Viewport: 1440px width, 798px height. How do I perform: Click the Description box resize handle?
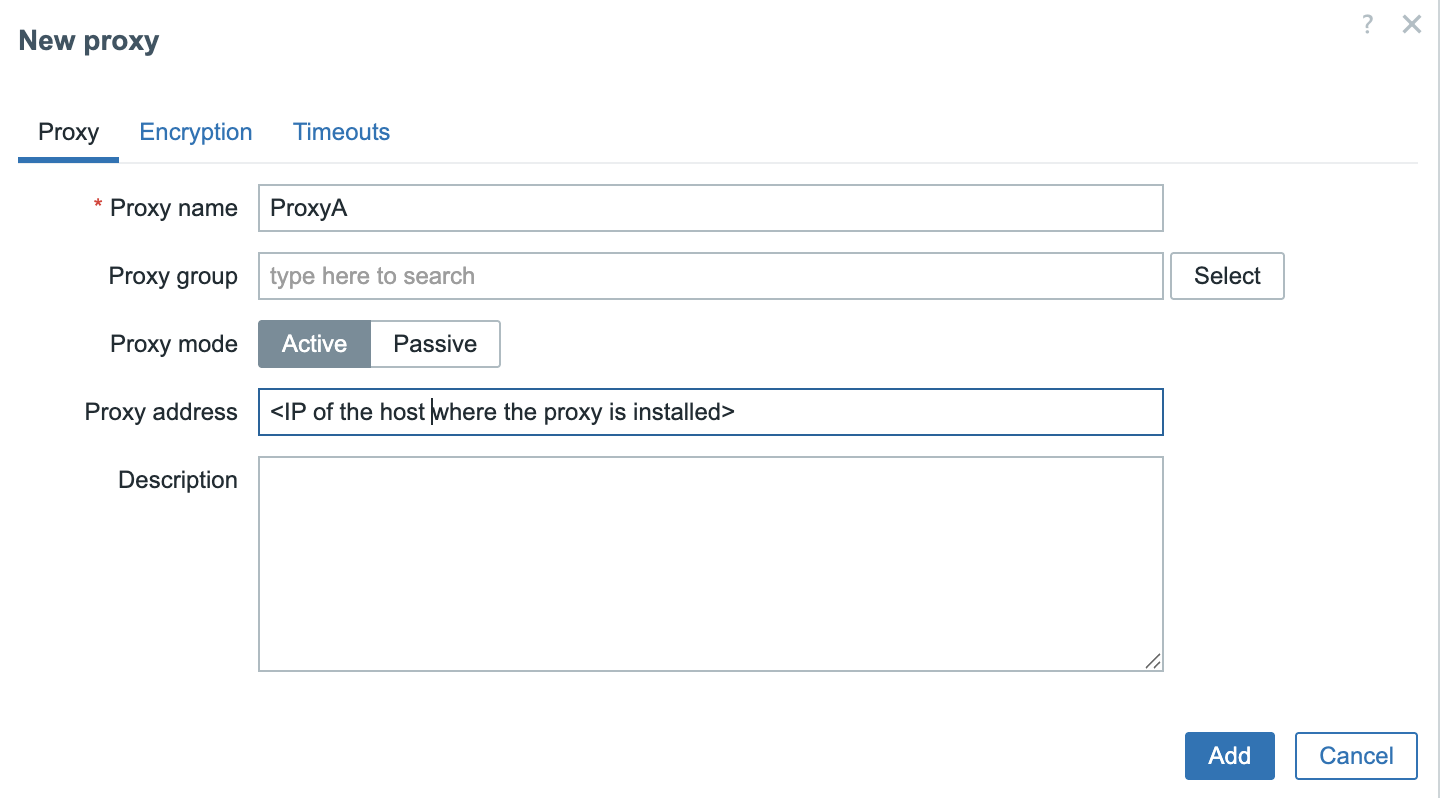(x=1153, y=661)
